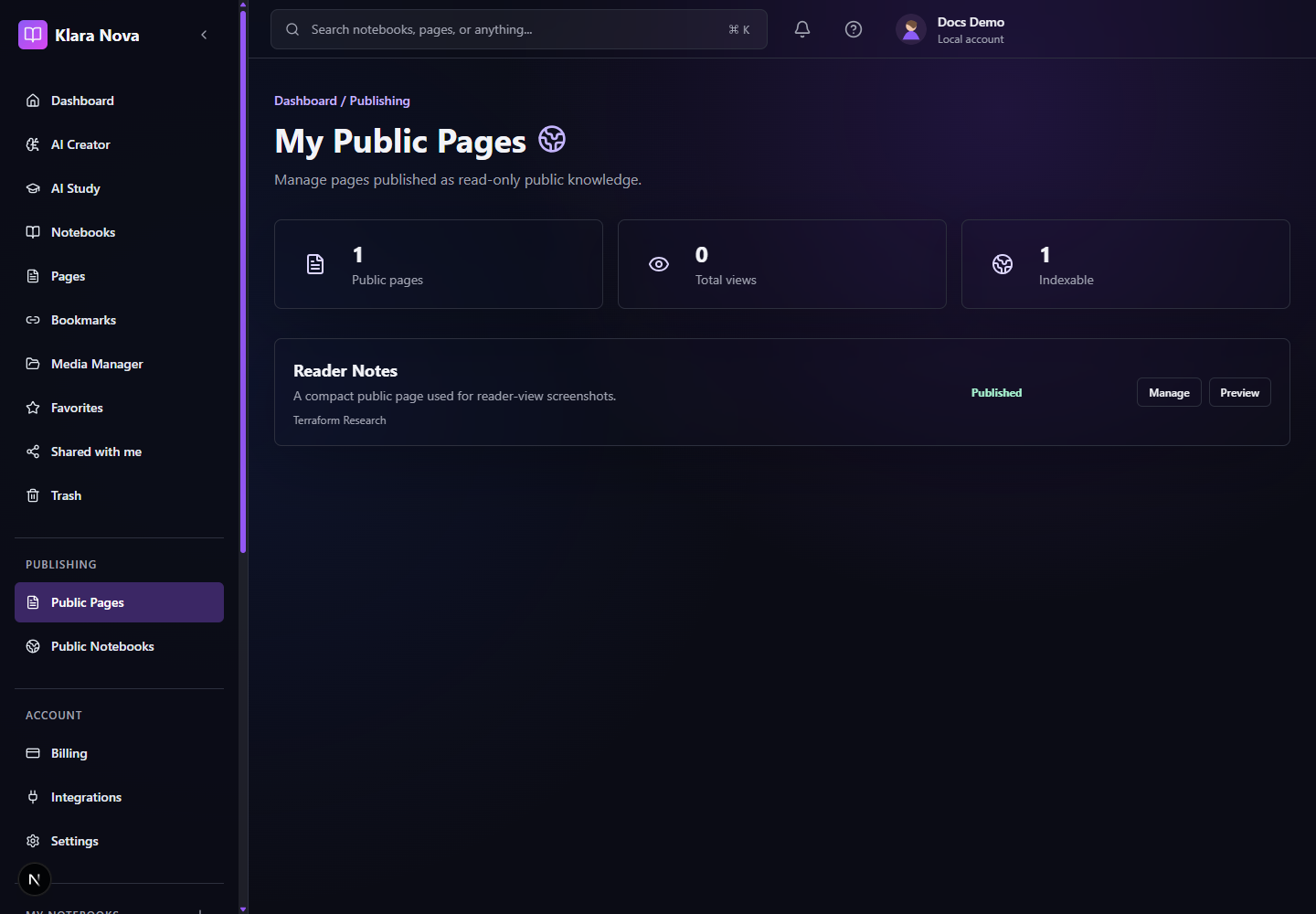Click the 'Total views' stat label
The image size is (1316, 914).
click(x=726, y=280)
